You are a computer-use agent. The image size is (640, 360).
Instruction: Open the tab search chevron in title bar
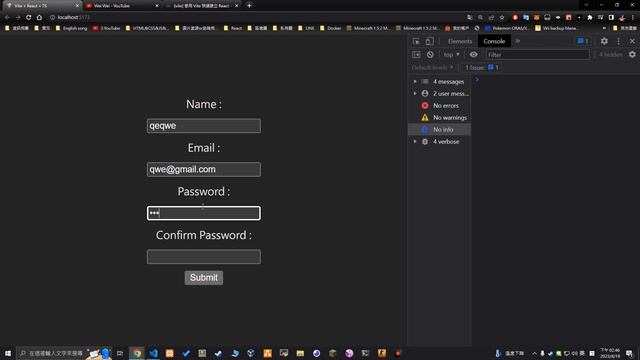pos(586,5)
